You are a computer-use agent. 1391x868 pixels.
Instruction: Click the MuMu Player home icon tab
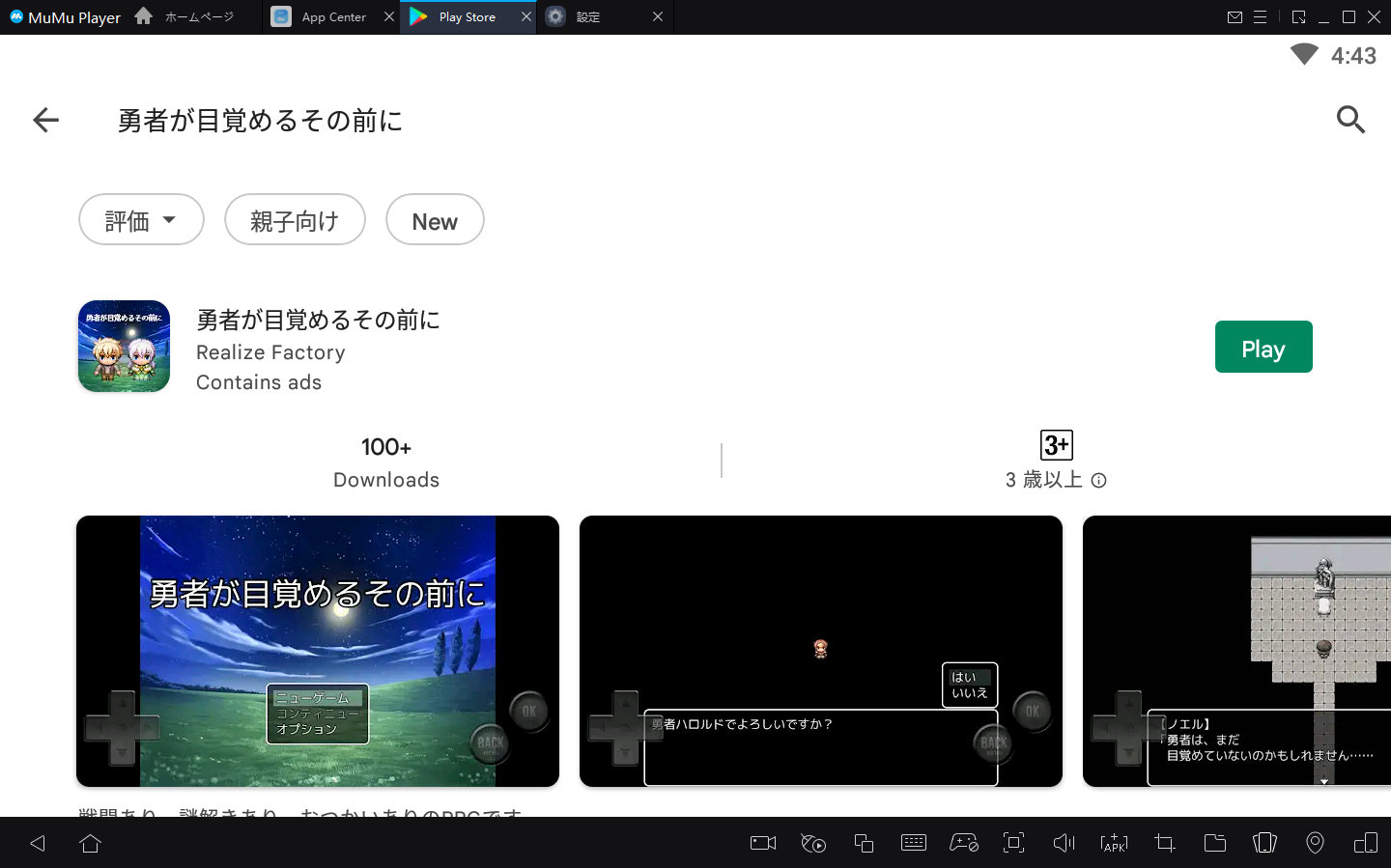pos(143,16)
